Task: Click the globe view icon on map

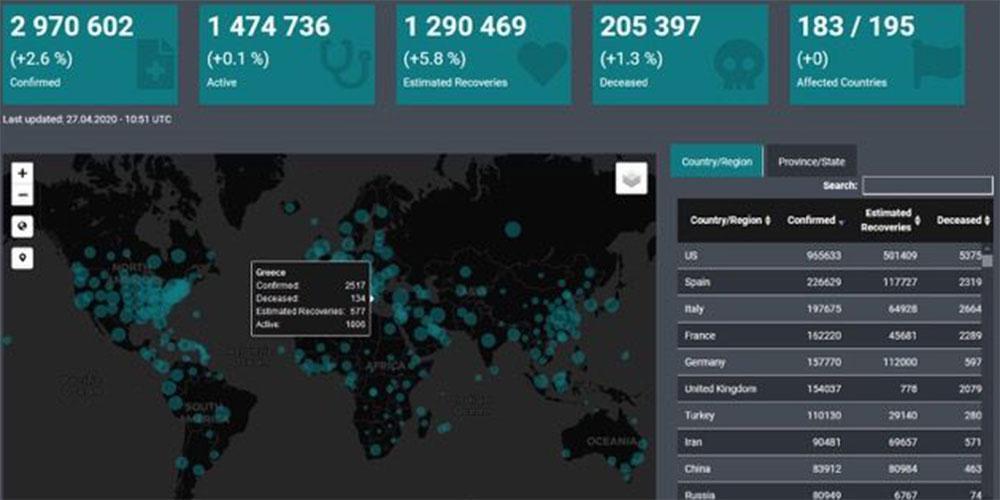Action: coord(23,227)
